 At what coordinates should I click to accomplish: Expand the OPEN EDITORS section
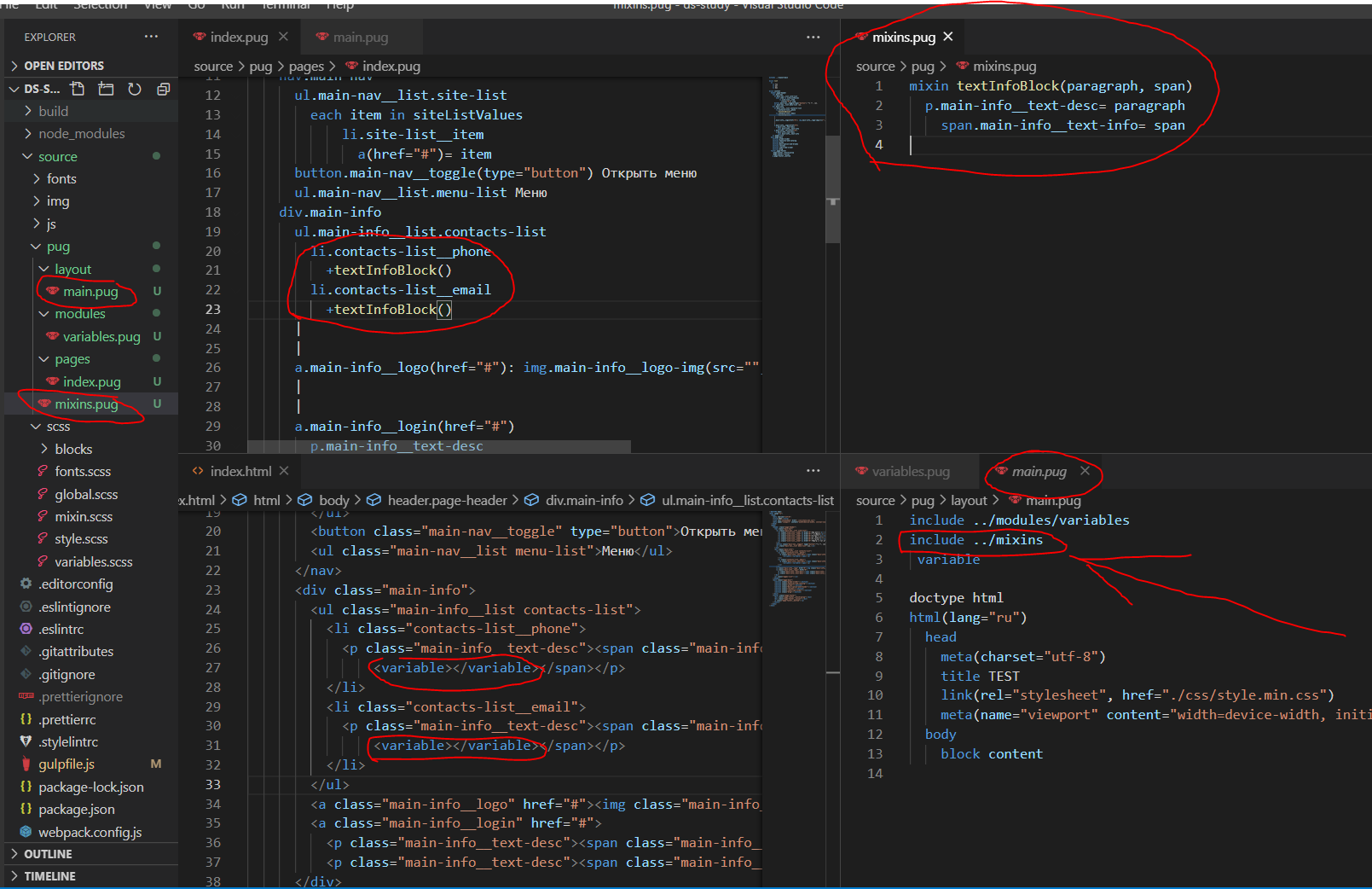pyautogui.click(x=64, y=66)
